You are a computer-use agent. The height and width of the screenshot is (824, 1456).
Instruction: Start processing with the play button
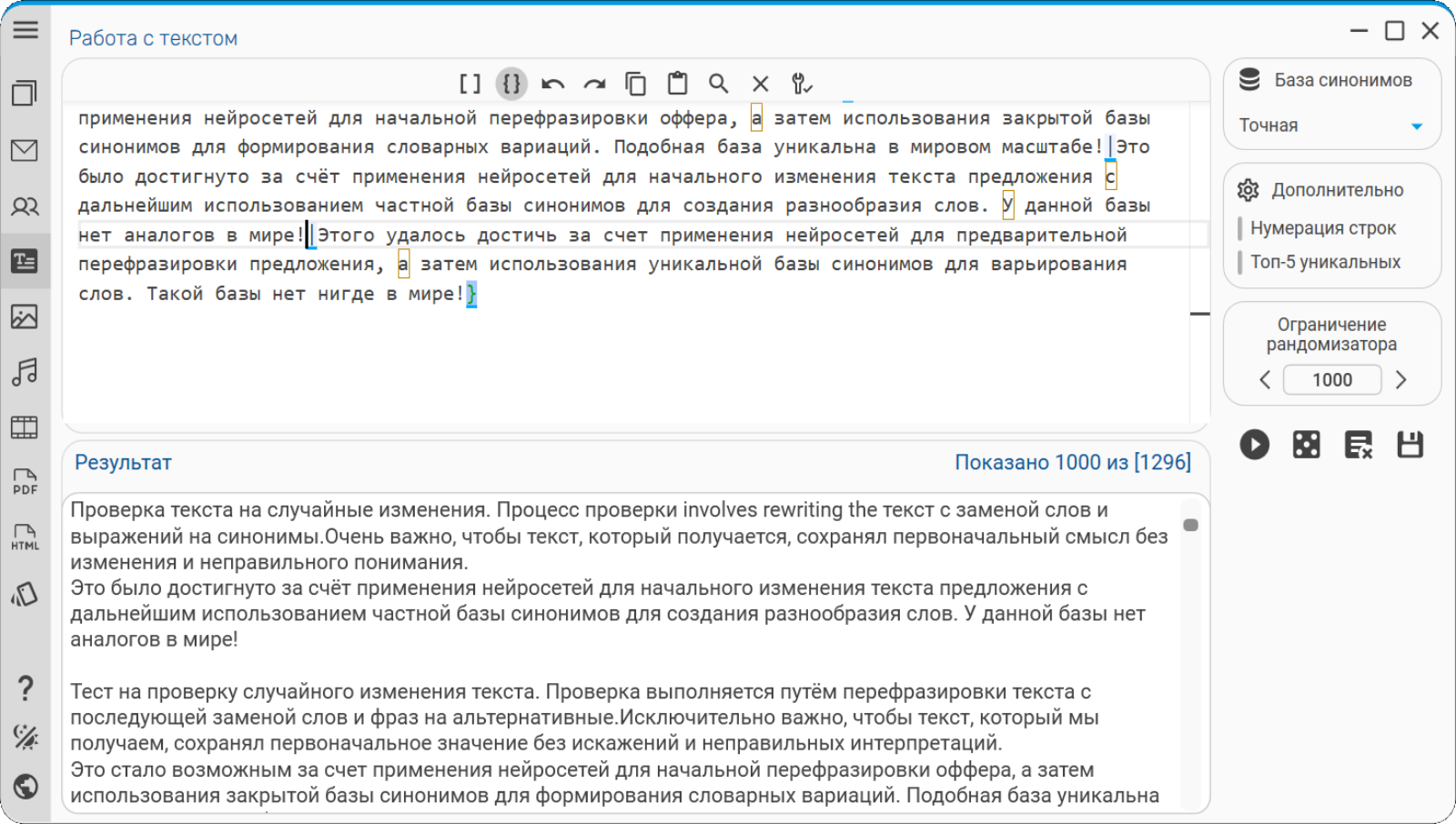click(x=1254, y=445)
